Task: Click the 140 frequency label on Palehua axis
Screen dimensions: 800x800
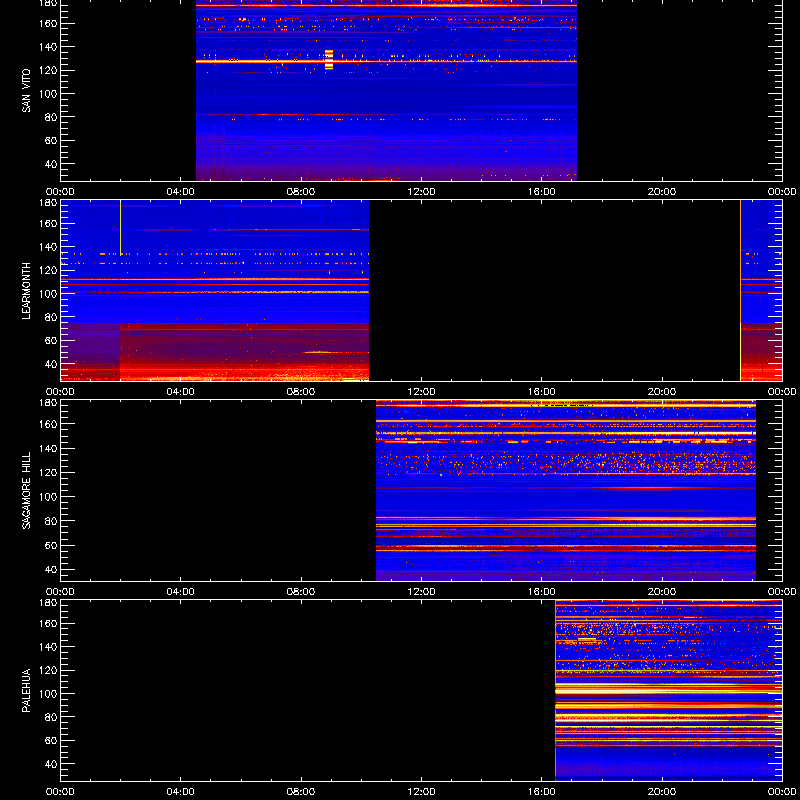Action: pos(48,647)
